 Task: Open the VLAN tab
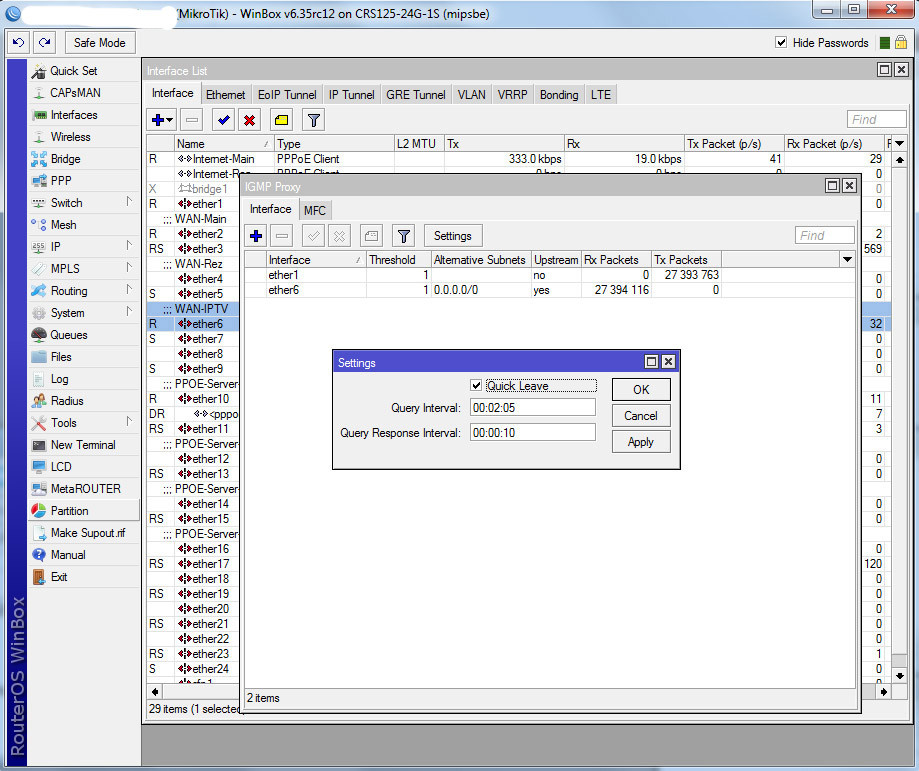click(x=471, y=95)
